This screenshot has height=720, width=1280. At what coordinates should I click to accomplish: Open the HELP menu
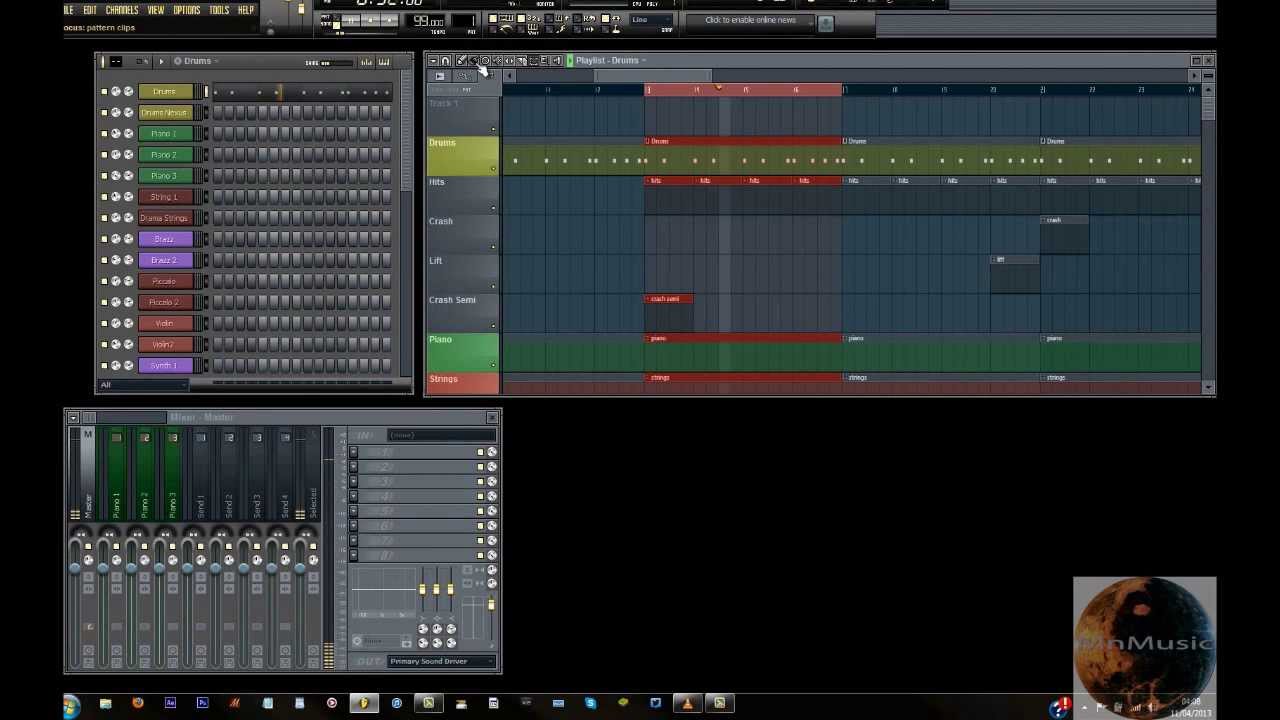[x=246, y=10]
